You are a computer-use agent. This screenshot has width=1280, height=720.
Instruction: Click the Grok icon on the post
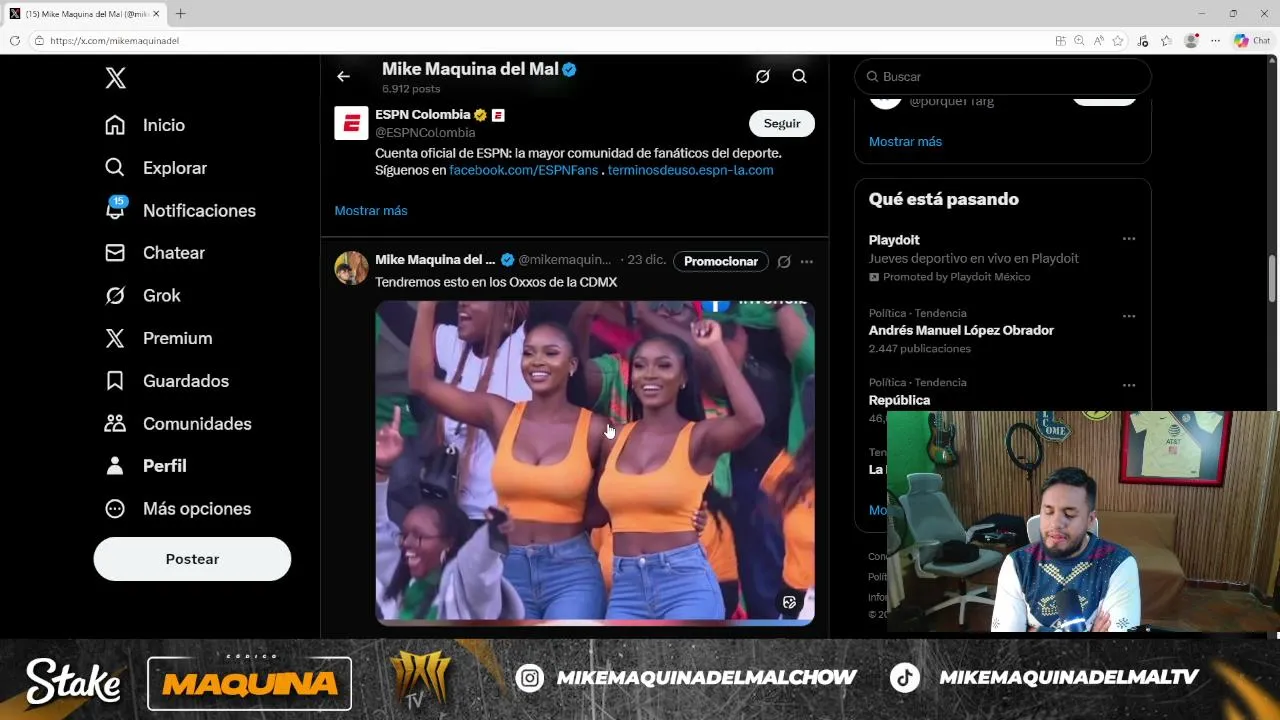(784, 262)
